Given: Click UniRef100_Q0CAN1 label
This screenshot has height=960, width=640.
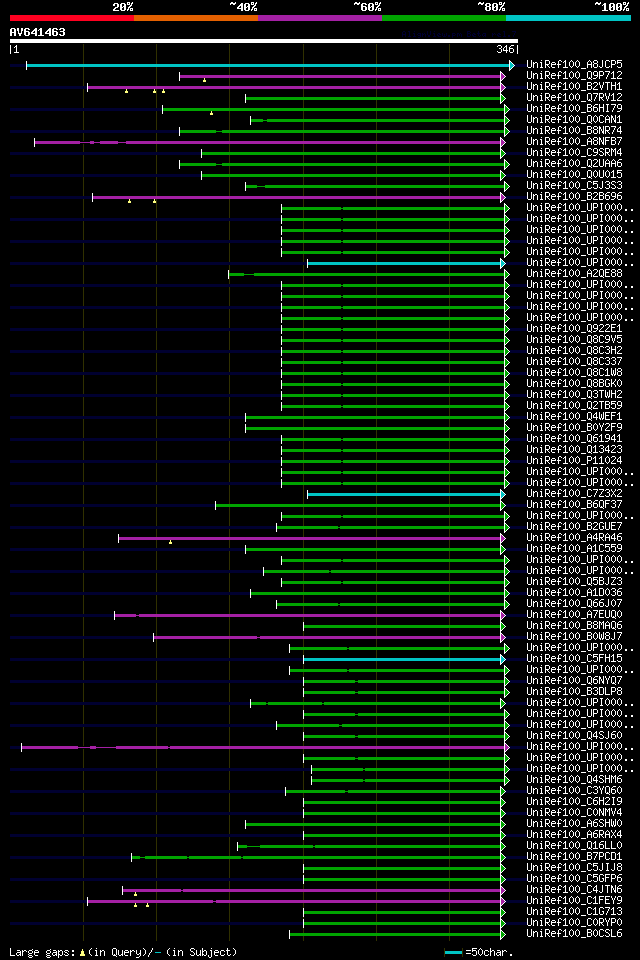Looking at the screenshot, I should pos(574,119).
